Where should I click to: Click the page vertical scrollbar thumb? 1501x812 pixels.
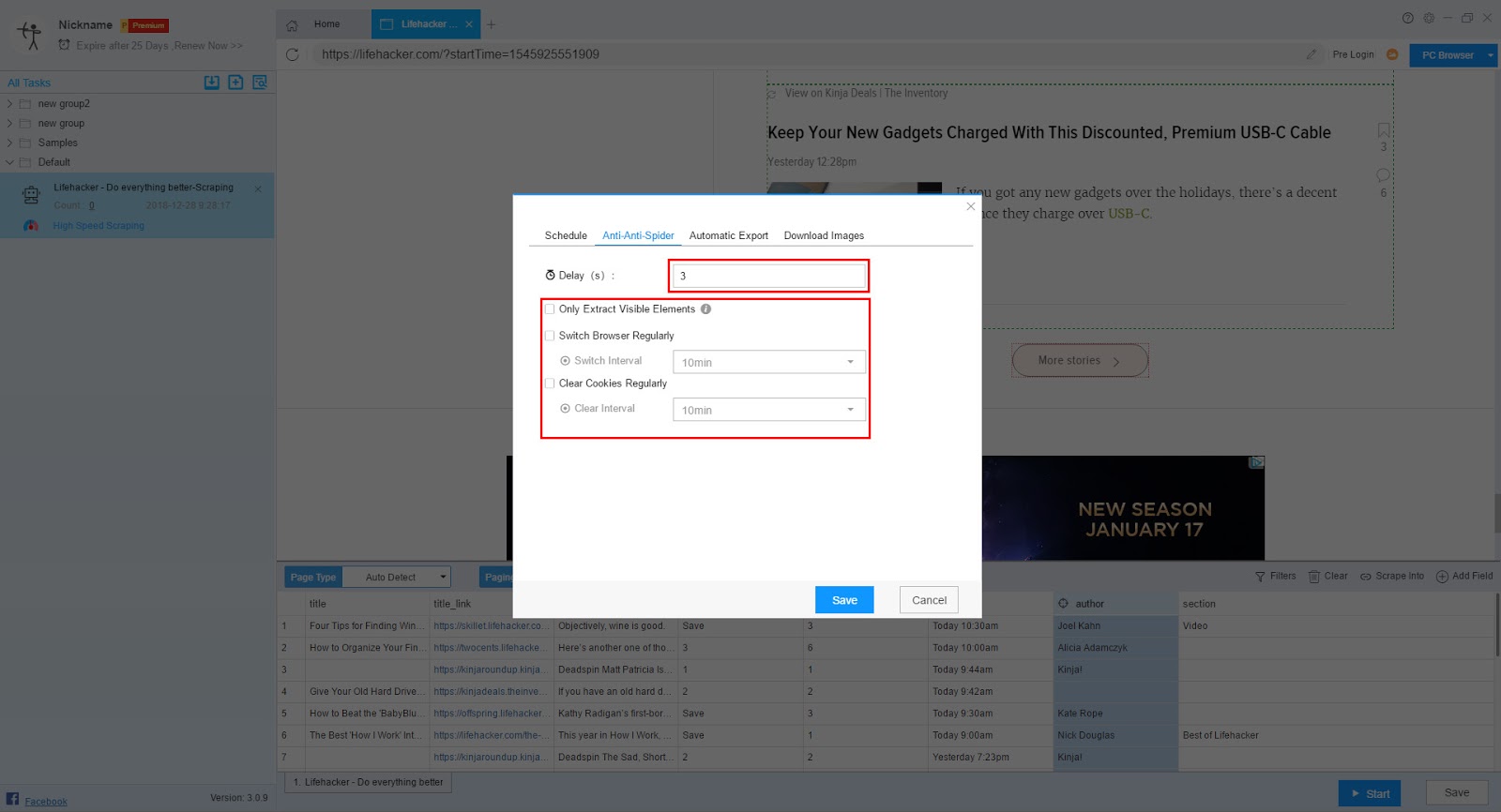tap(1497, 511)
